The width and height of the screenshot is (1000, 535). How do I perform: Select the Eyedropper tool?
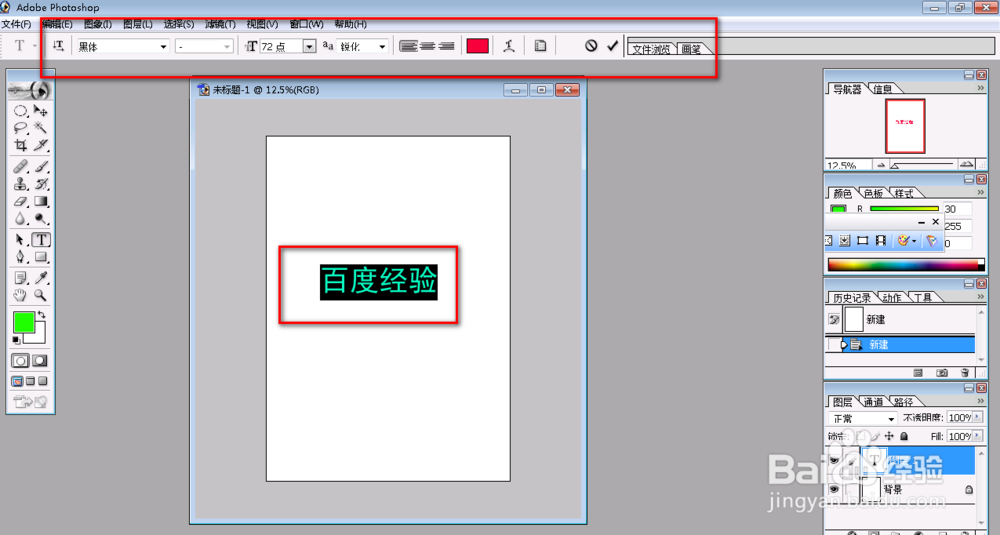click(41, 278)
